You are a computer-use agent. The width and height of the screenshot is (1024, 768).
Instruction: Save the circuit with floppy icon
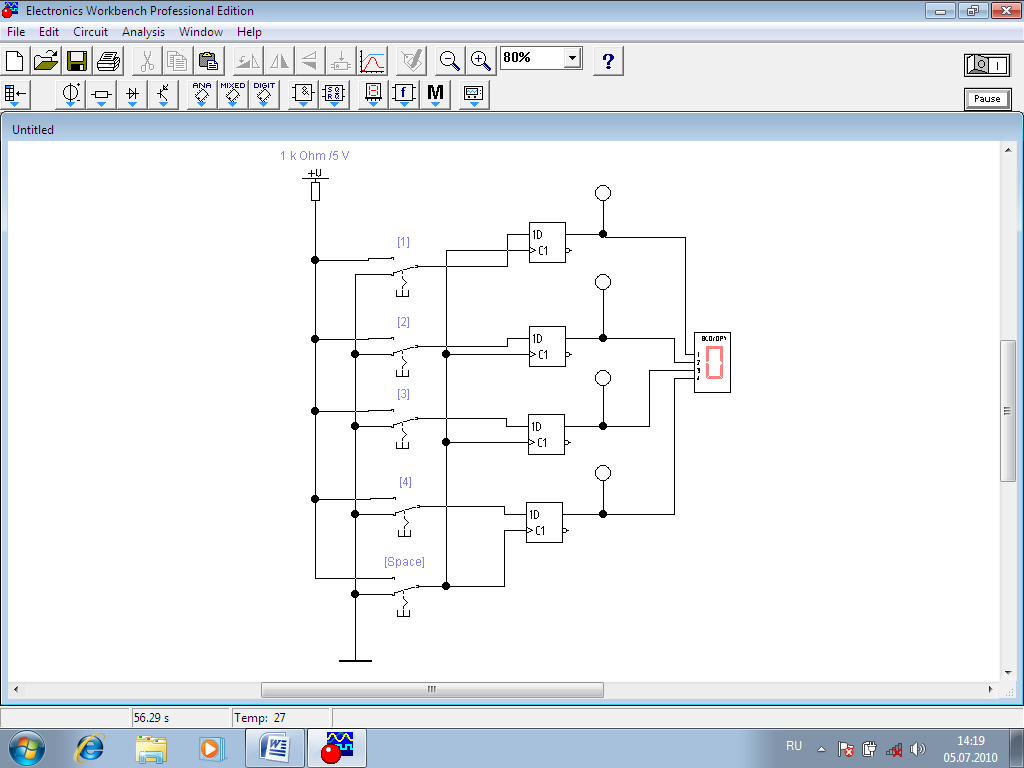click(77, 61)
